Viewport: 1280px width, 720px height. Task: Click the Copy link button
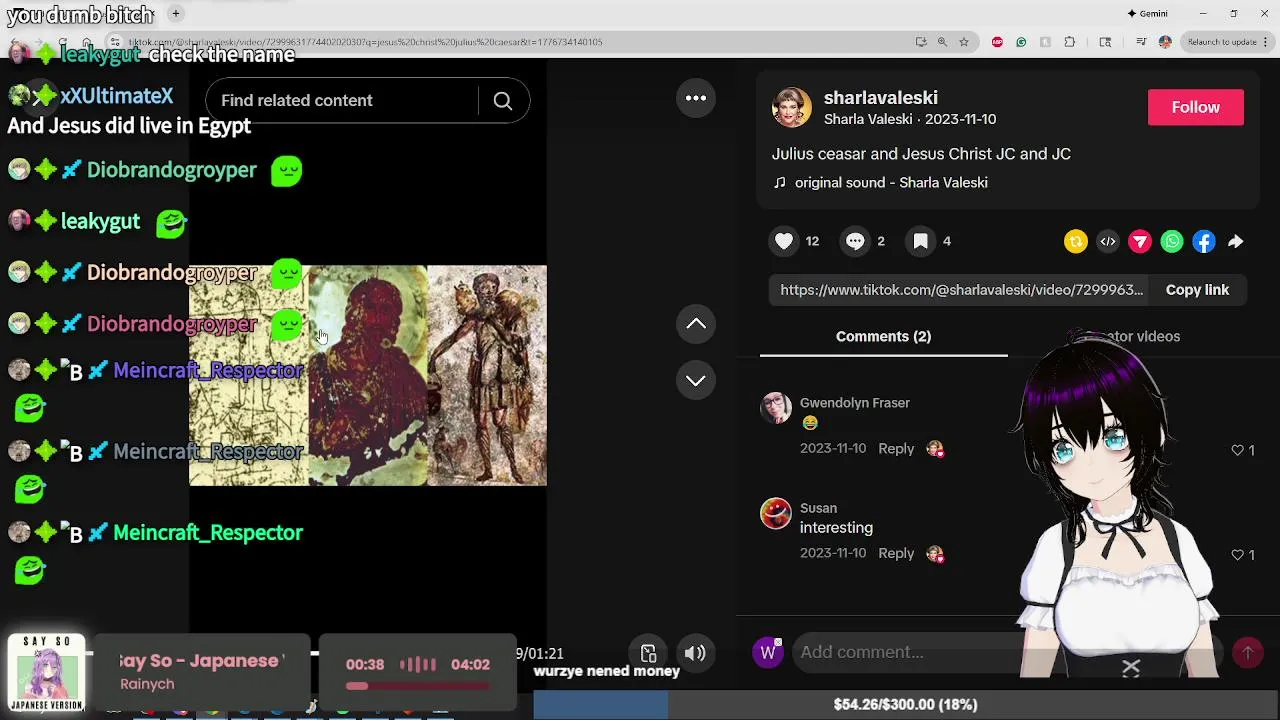coord(1197,289)
